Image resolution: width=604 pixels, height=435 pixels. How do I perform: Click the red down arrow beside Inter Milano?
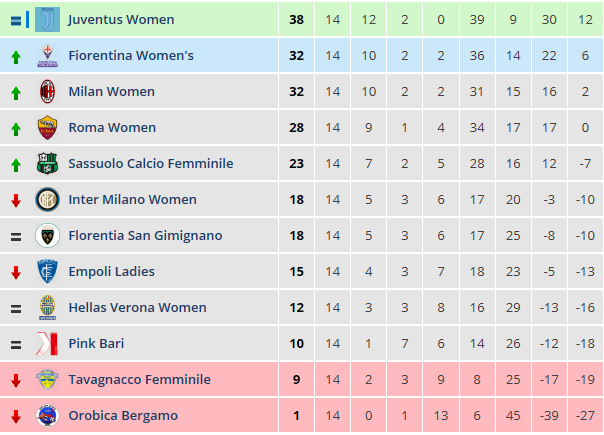tap(15, 200)
